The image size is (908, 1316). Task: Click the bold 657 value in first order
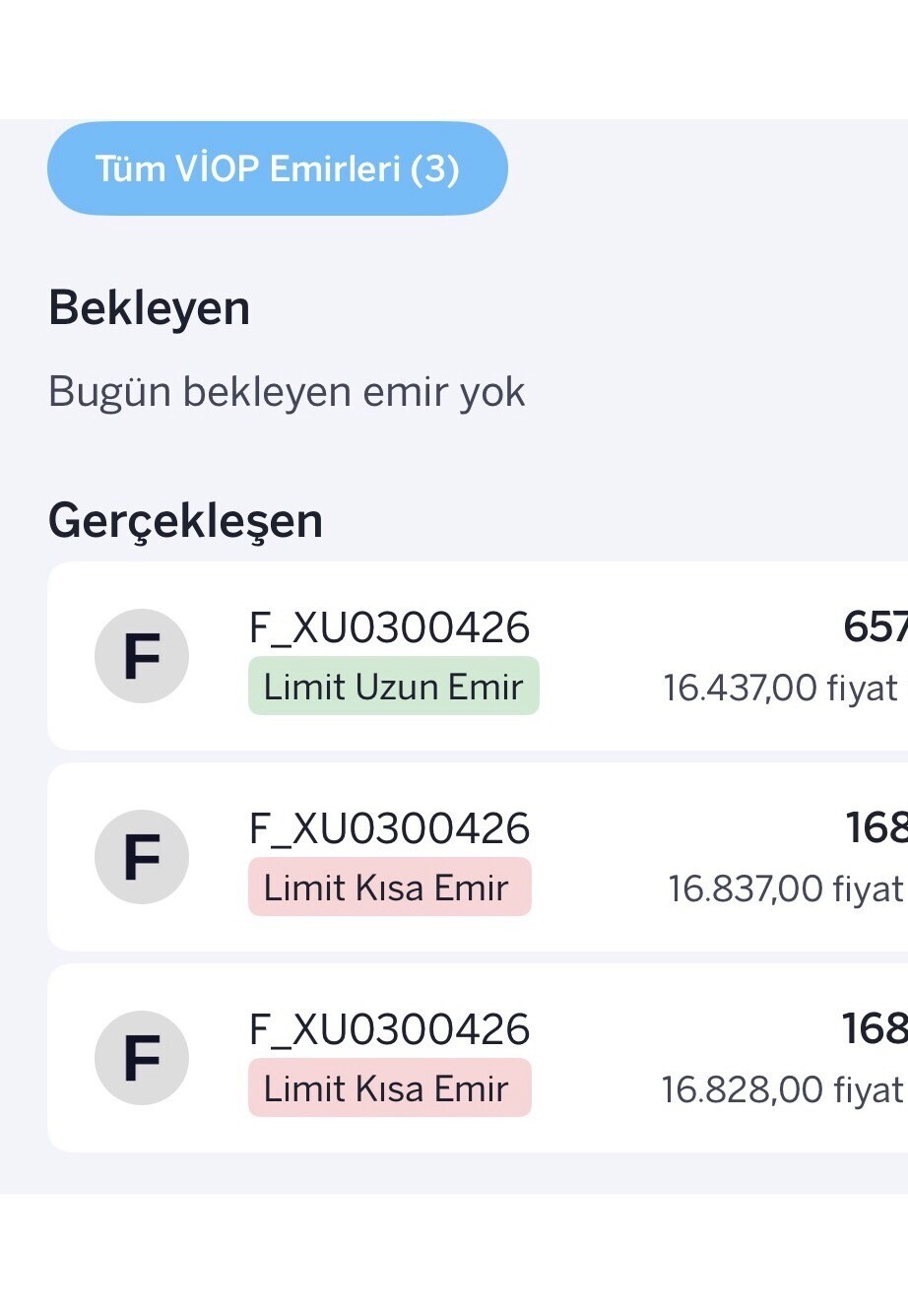click(x=875, y=627)
